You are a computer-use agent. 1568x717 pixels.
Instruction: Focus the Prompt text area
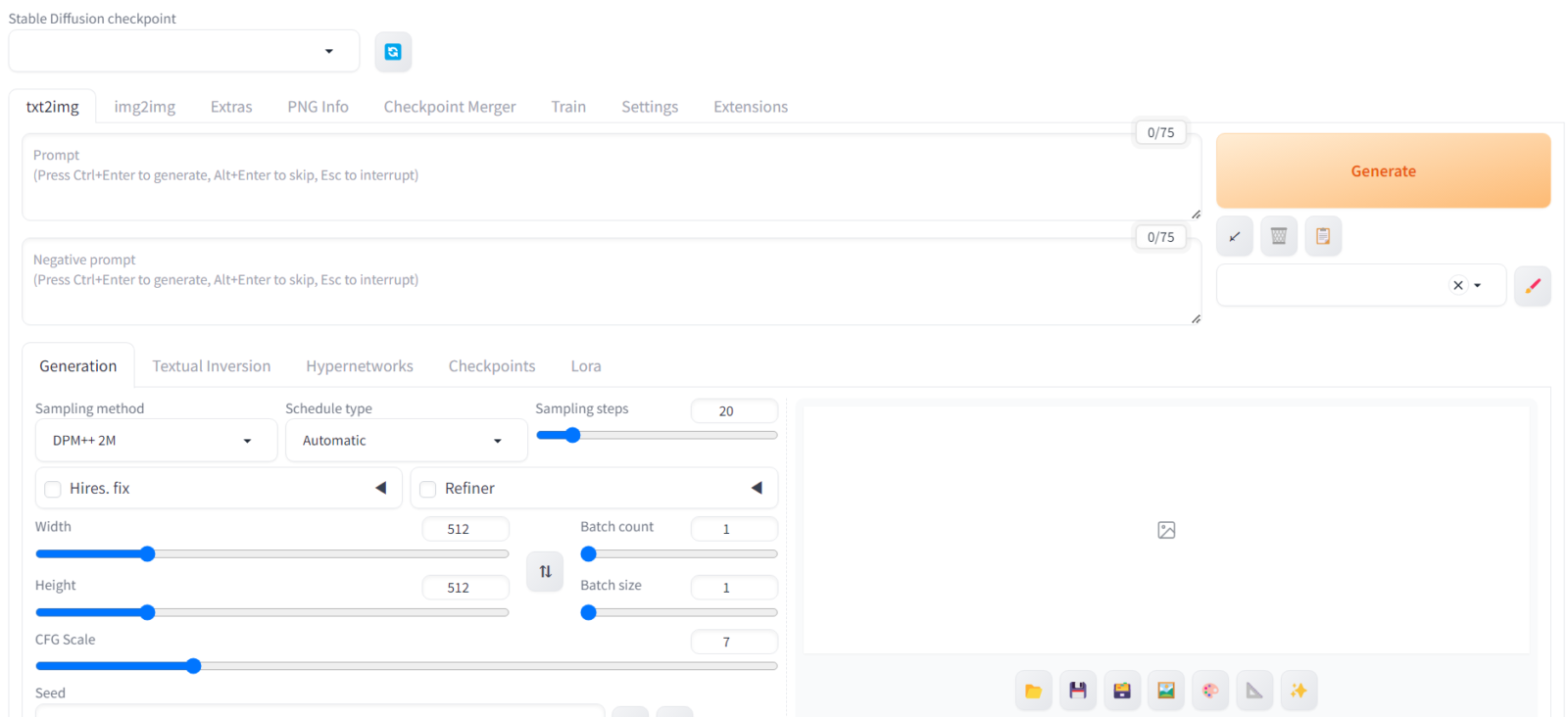(612, 177)
